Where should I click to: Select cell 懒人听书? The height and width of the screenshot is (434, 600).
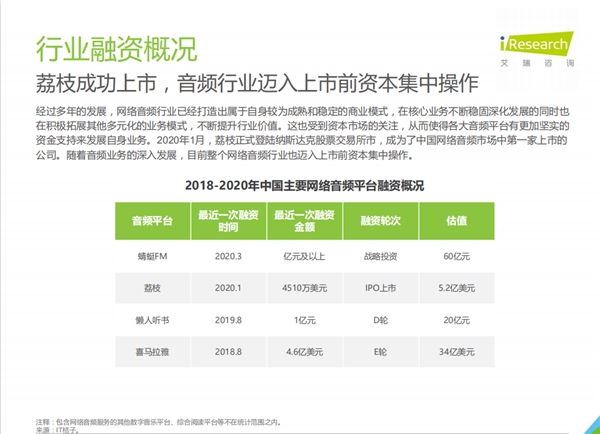point(152,320)
